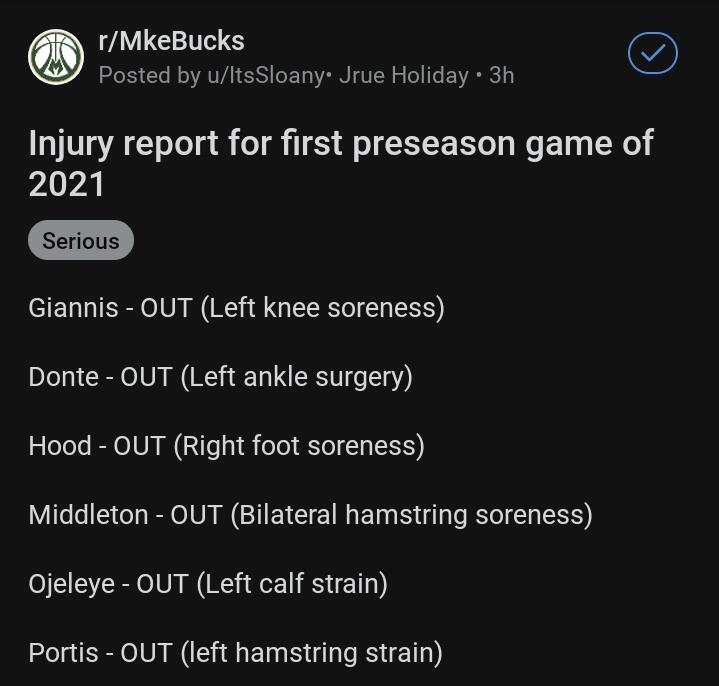Click the 'Right foot soreness' text
Viewport: 719px width, 686px height.
(x=299, y=446)
